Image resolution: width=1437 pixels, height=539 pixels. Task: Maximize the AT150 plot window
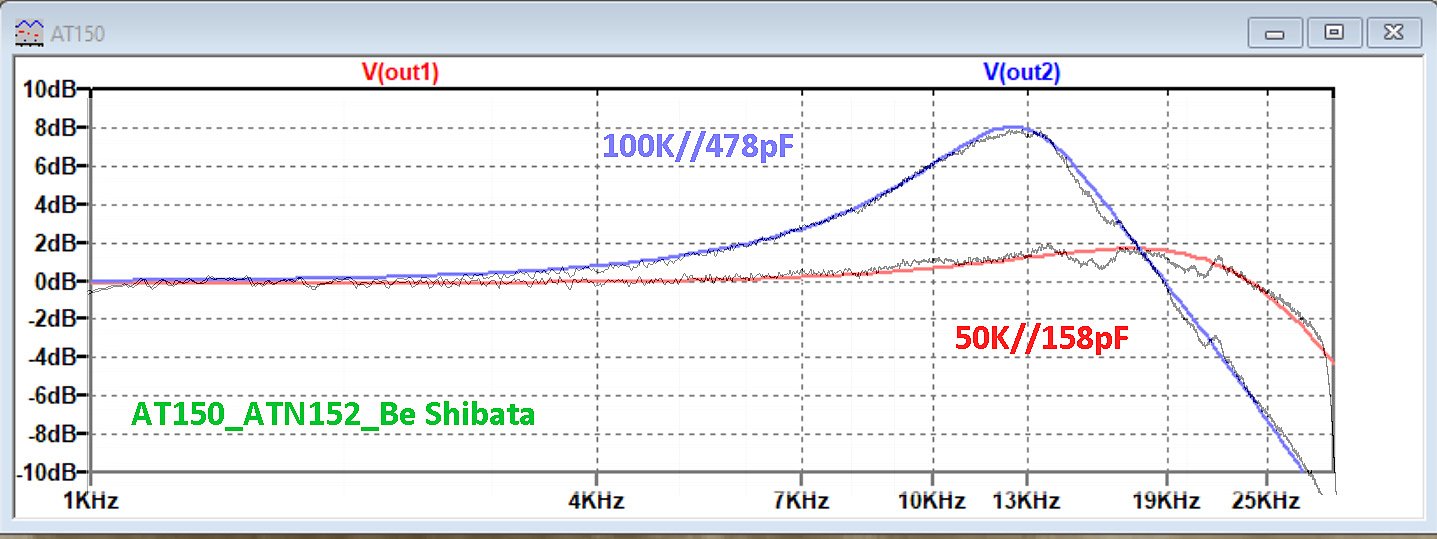click(1333, 33)
